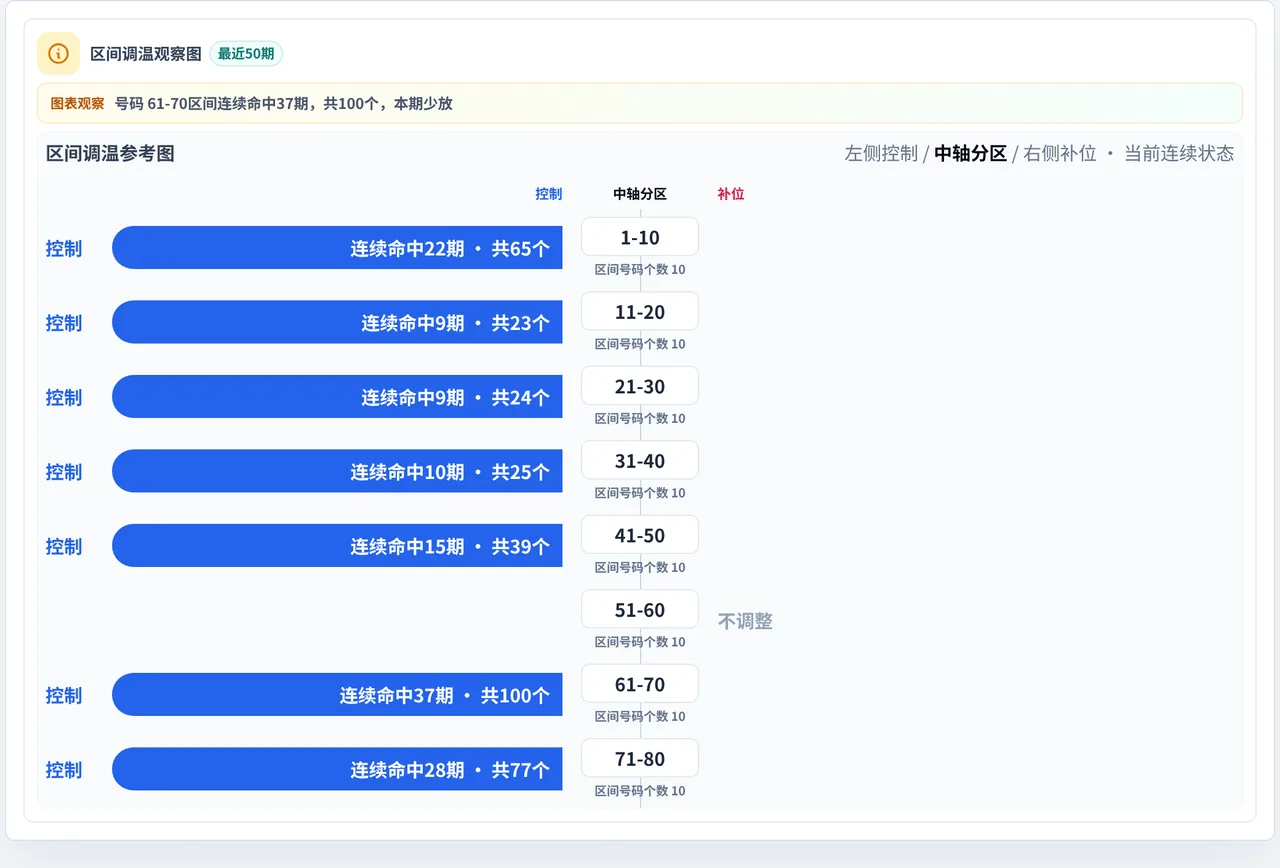Select the 31-40 range box
This screenshot has height=868, width=1280.
pos(640,460)
